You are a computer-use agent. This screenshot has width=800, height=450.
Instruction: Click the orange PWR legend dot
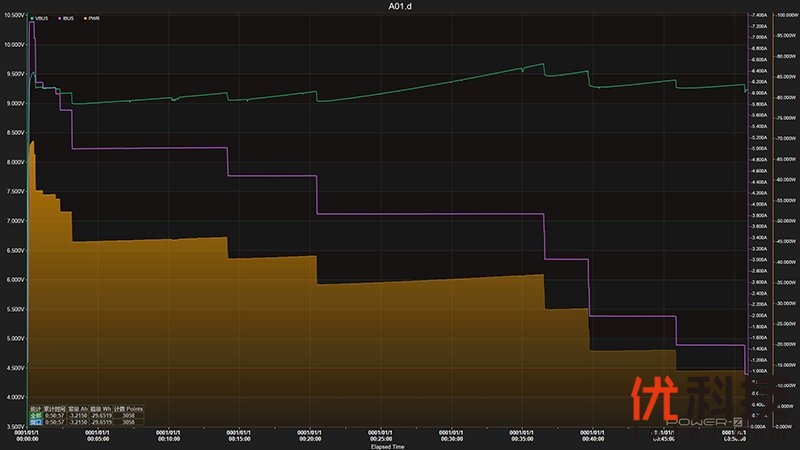(x=84, y=18)
